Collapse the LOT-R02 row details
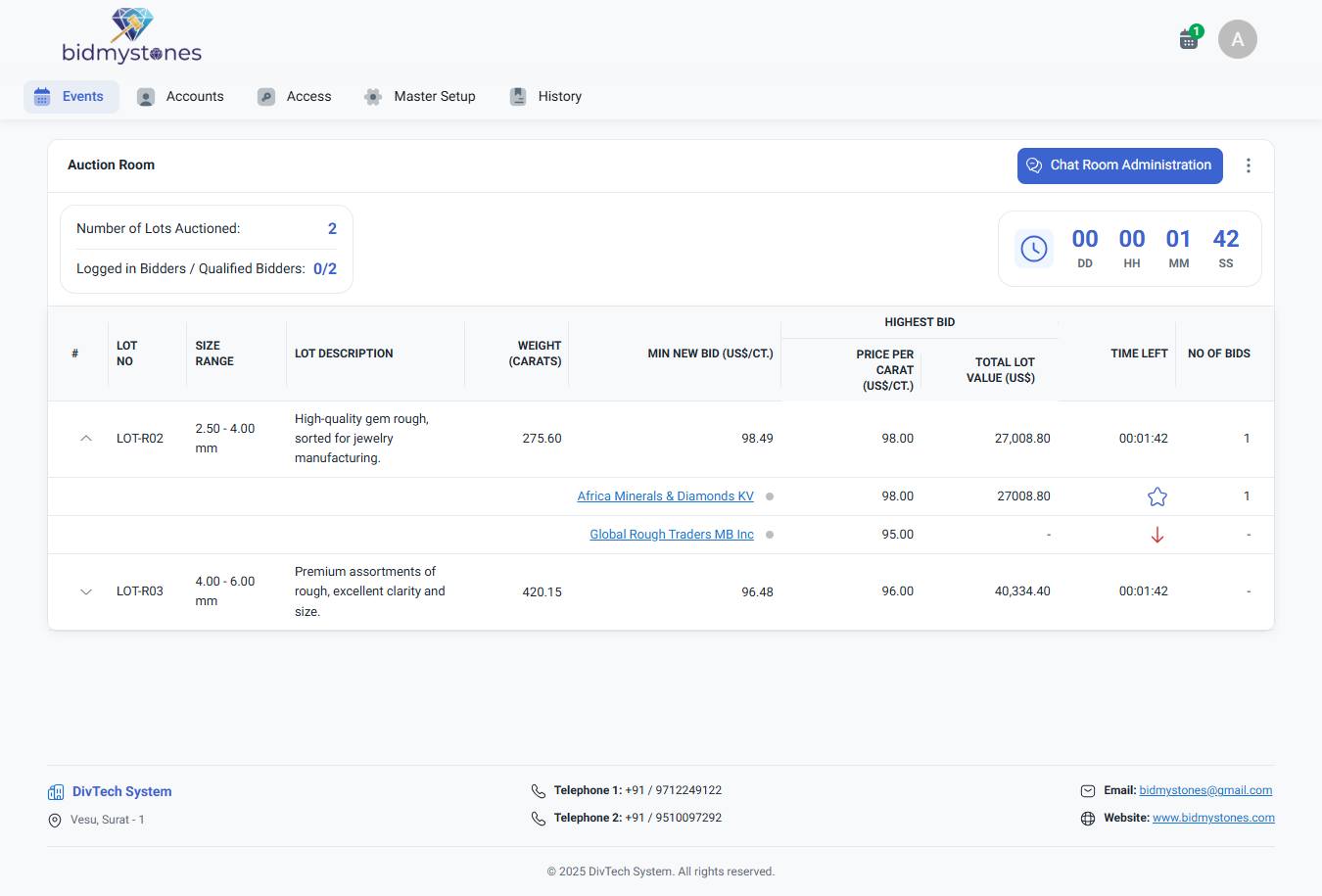 [x=85, y=439]
